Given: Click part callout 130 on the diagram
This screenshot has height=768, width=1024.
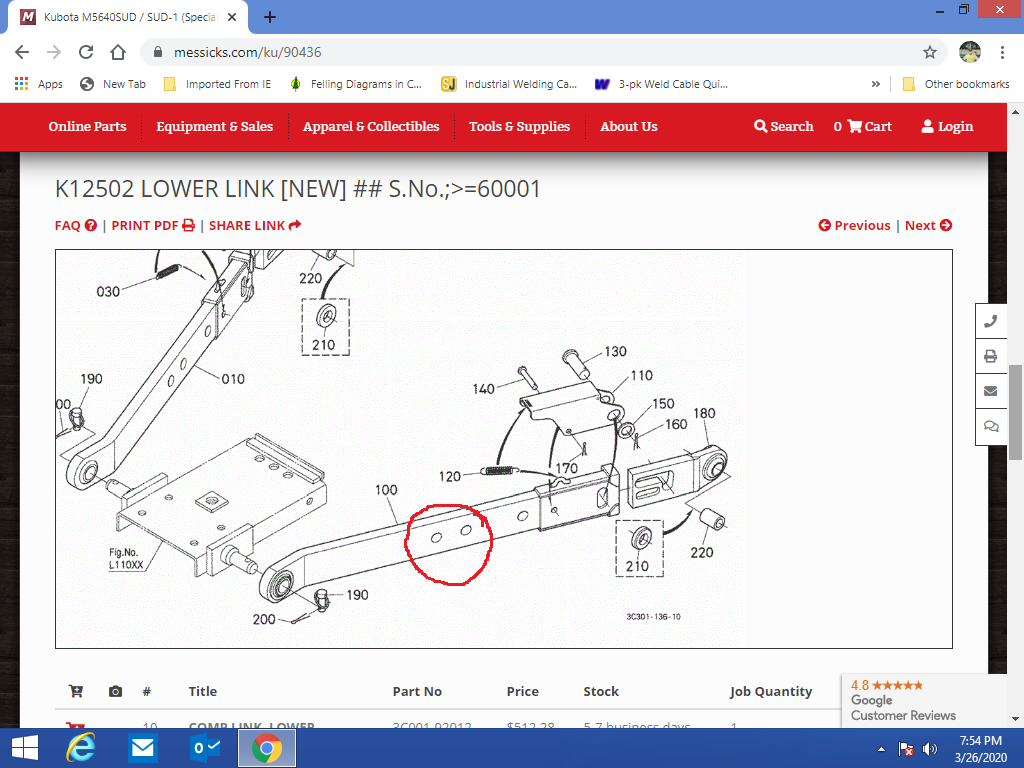Looking at the screenshot, I should (615, 351).
